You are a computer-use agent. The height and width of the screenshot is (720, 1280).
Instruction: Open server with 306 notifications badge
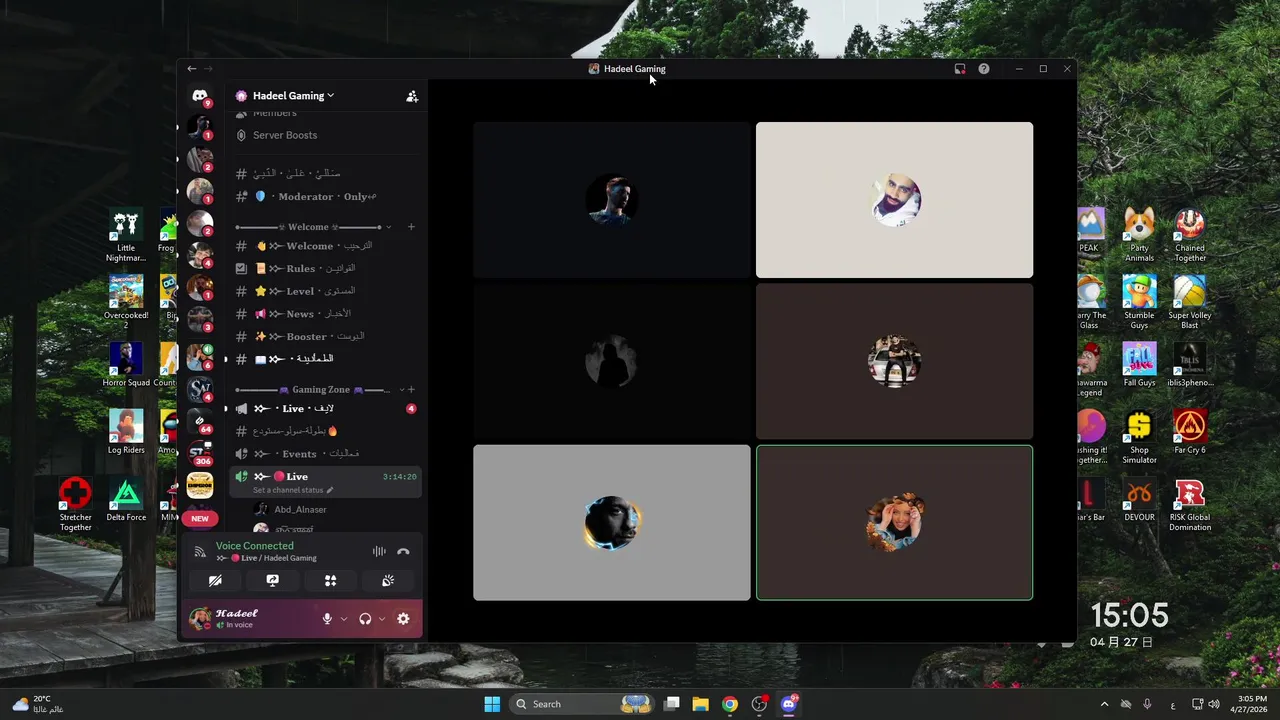coord(200,452)
